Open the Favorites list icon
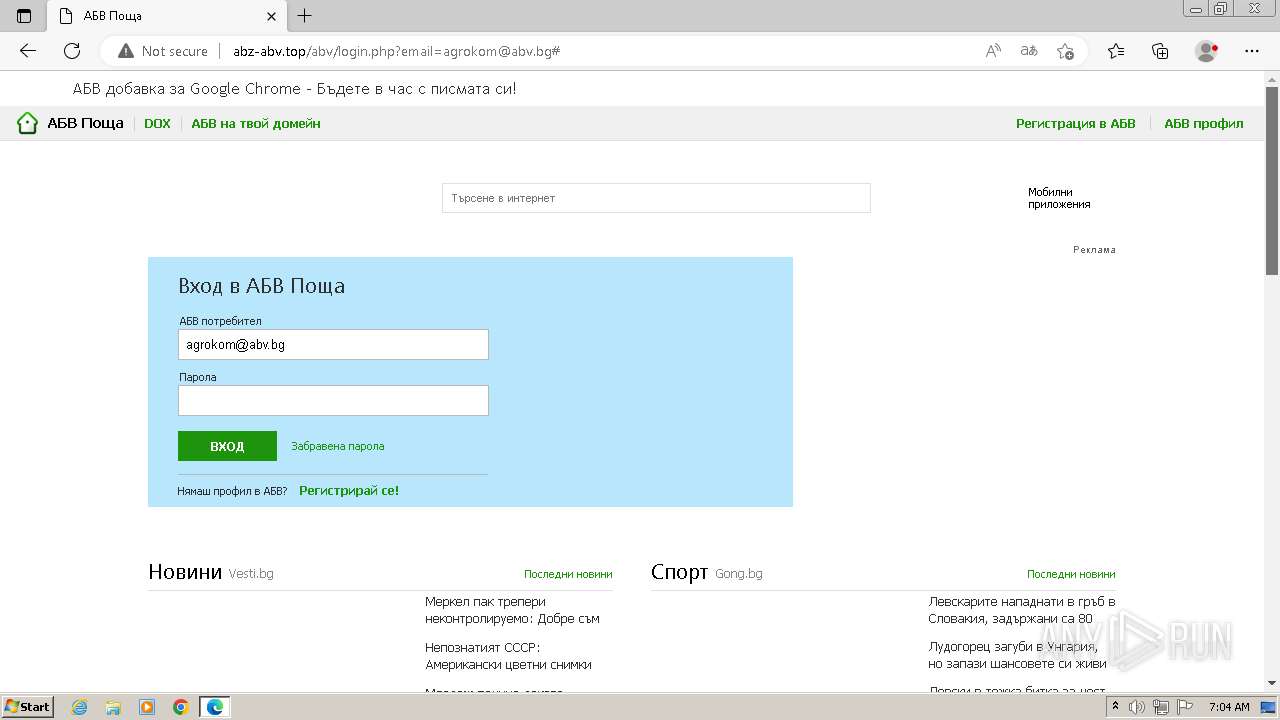Image resolution: width=1280 pixels, height=720 pixels. pos(1116,51)
